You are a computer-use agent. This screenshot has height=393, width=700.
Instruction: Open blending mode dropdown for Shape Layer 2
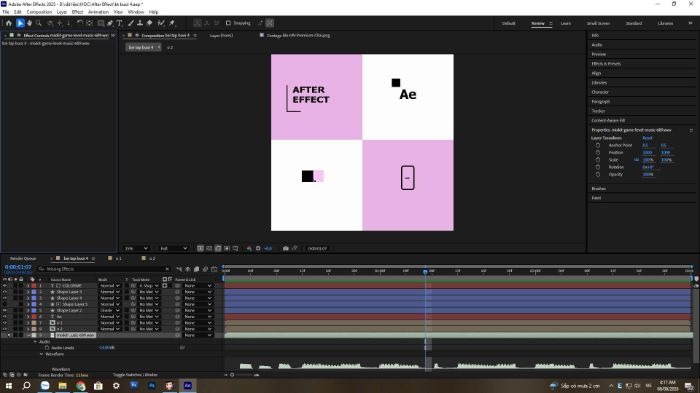109,310
